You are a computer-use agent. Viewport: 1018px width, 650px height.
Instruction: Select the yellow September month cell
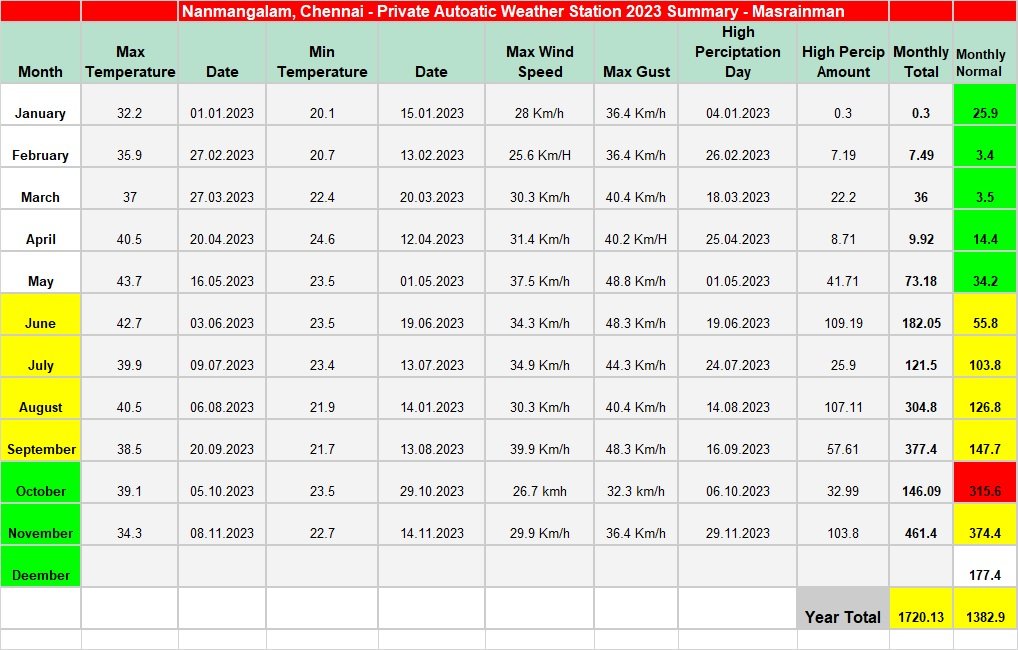tap(40, 440)
